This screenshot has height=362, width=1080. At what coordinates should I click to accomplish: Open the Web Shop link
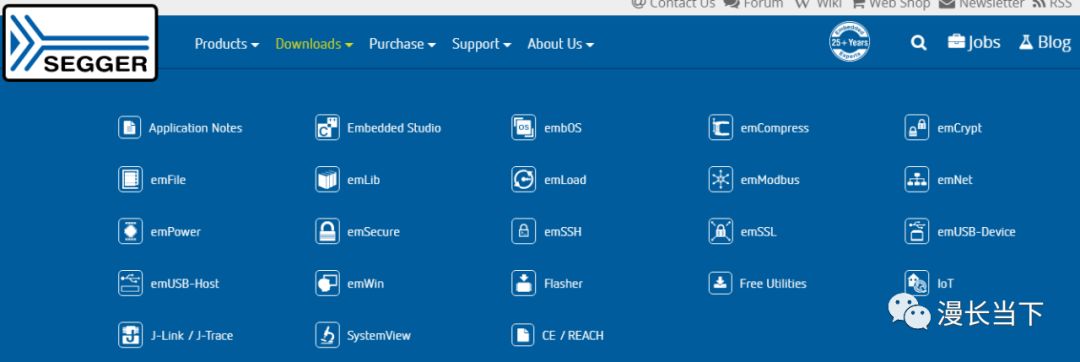coord(891,4)
